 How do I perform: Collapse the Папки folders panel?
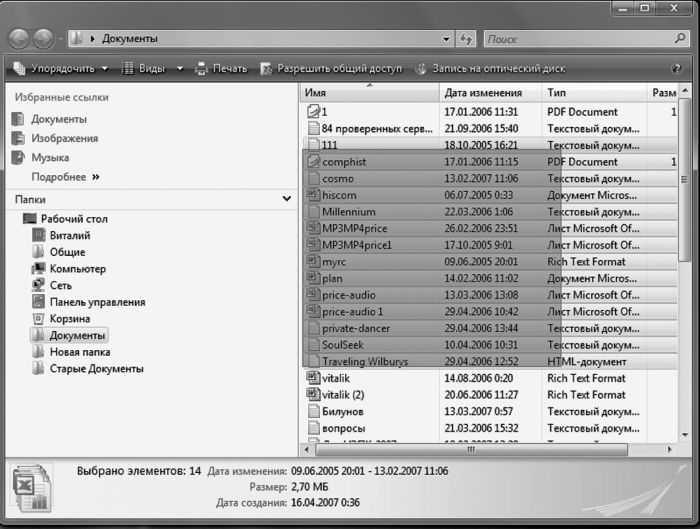click(x=285, y=199)
